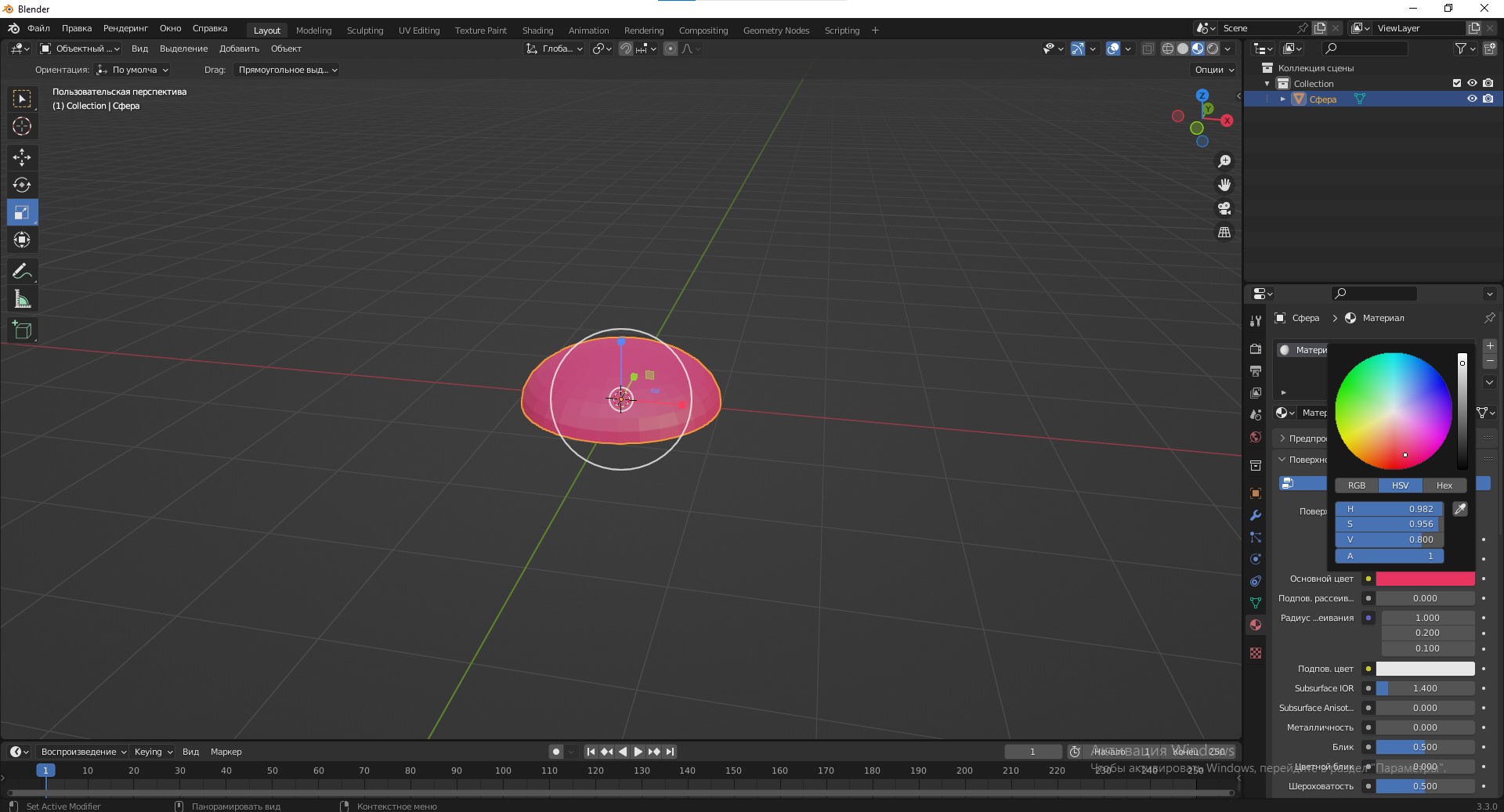This screenshot has width=1504, height=812.
Task: Switch to the Geometry Nodes tab
Action: [x=775, y=31]
